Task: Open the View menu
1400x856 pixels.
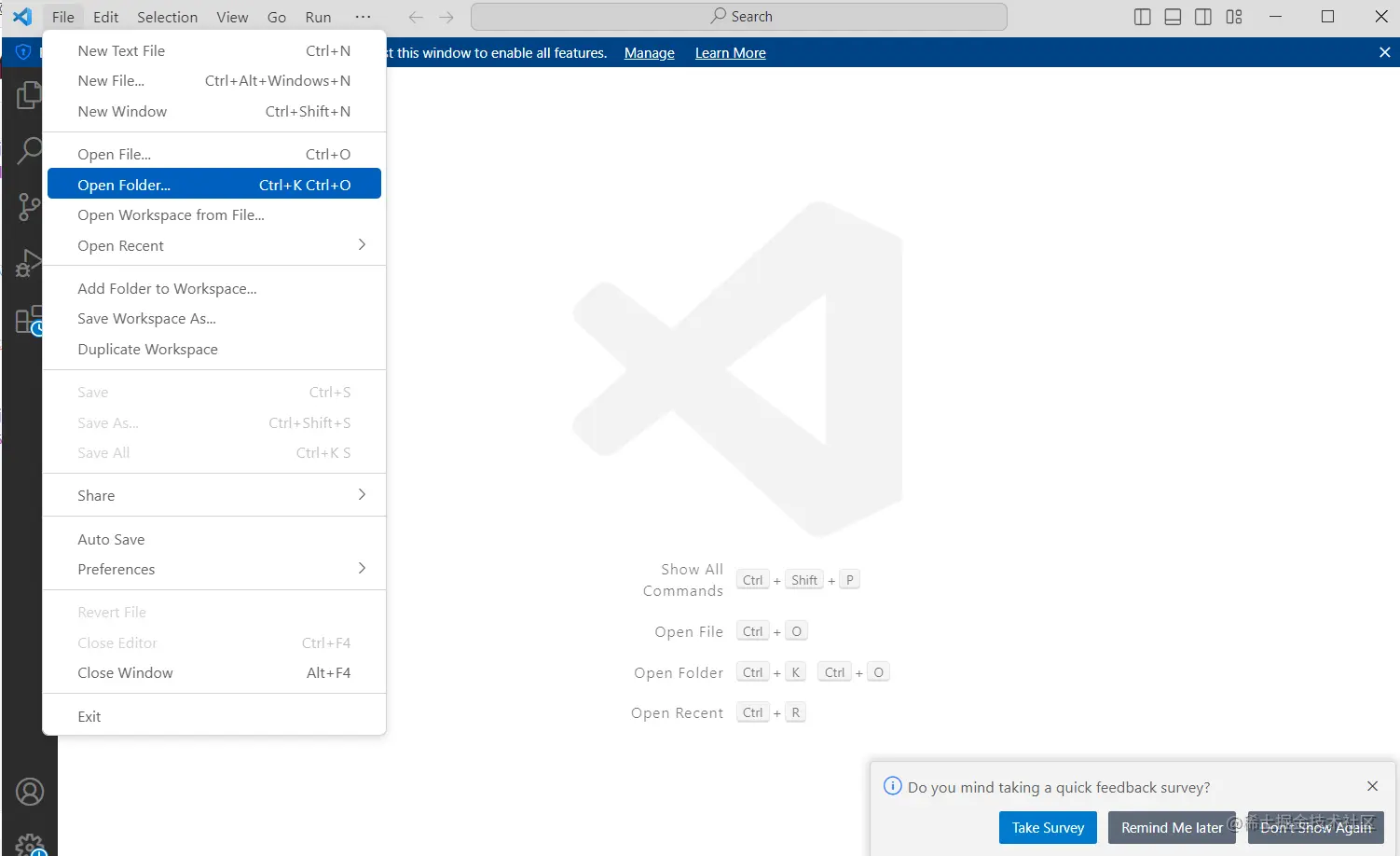Action: 232,17
